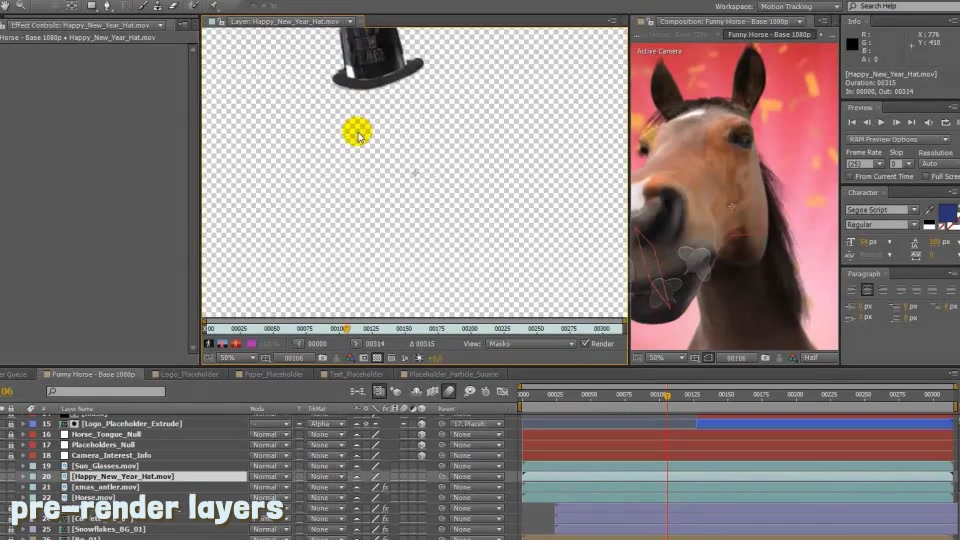
Task: Open Alpha track matte dropdown for layer 15
Action: [326, 424]
